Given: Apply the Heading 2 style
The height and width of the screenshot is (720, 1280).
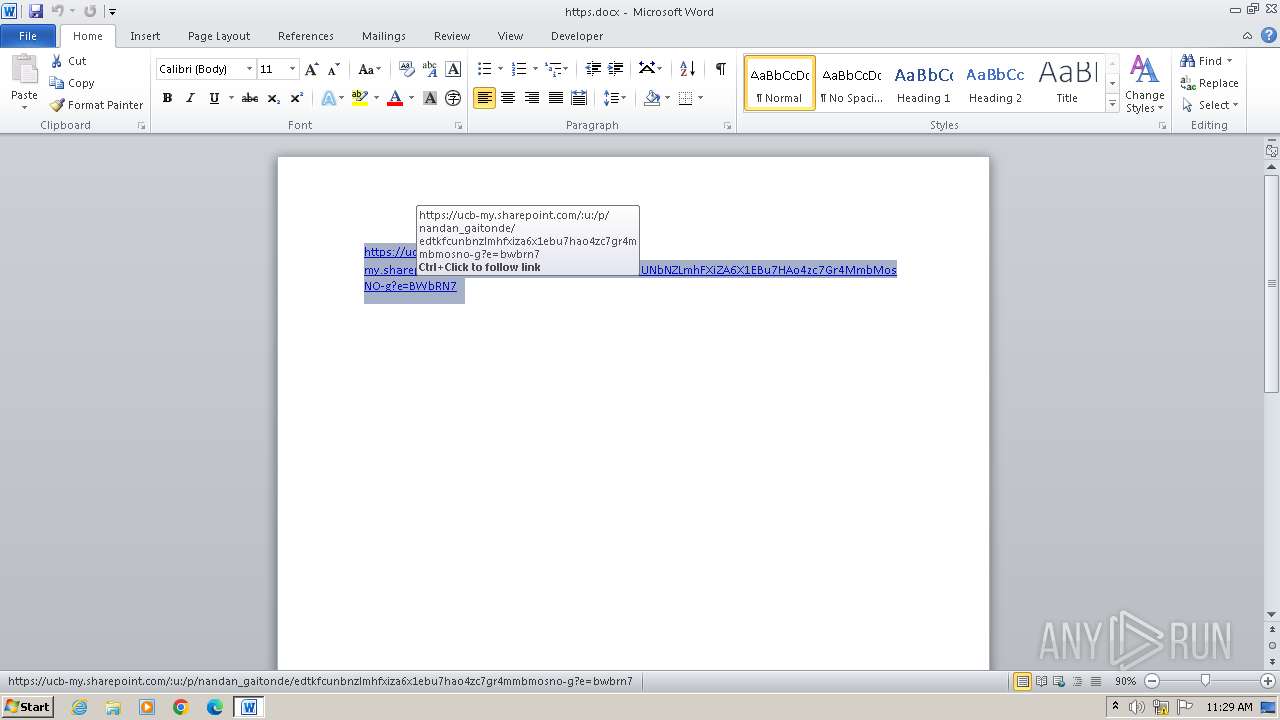Looking at the screenshot, I should pos(995,83).
